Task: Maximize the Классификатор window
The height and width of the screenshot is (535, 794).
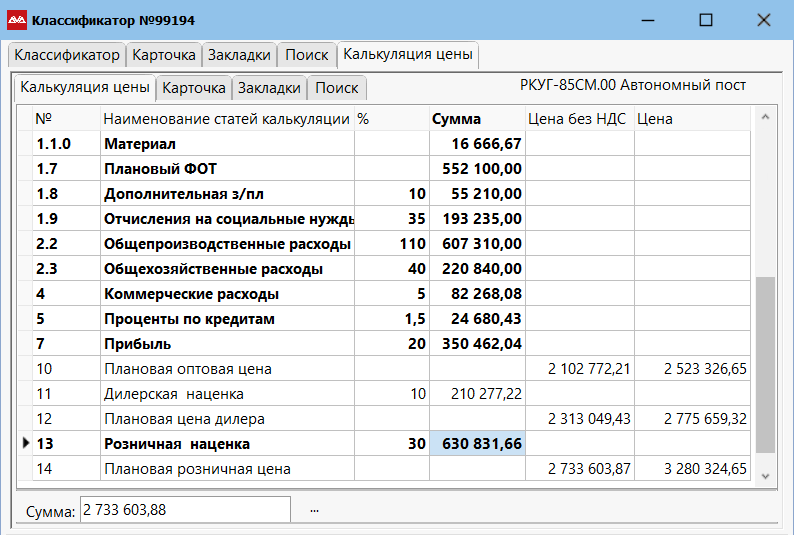Action: tap(706, 20)
